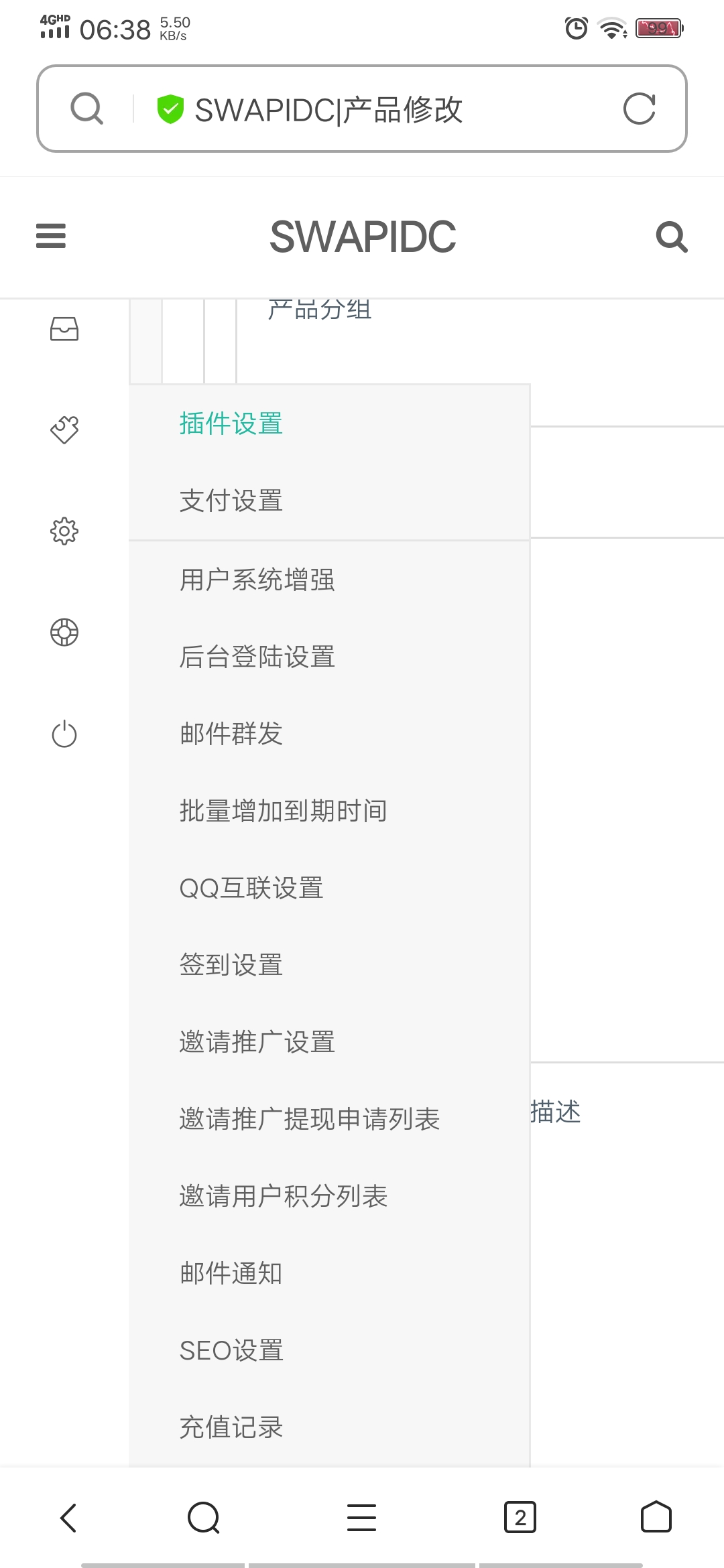Select the settings gear sidebar icon
This screenshot has height=1568, width=724.
[x=64, y=531]
